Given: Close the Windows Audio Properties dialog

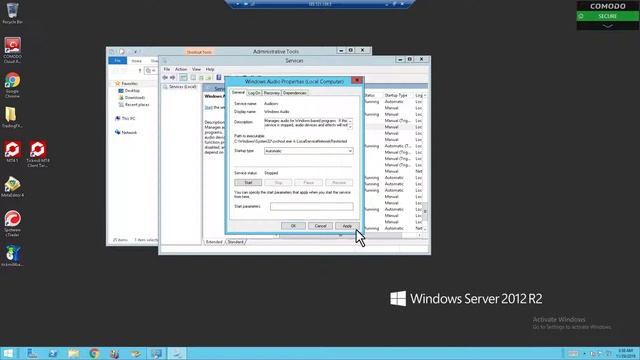Looking at the screenshot, I should point(357,80).
